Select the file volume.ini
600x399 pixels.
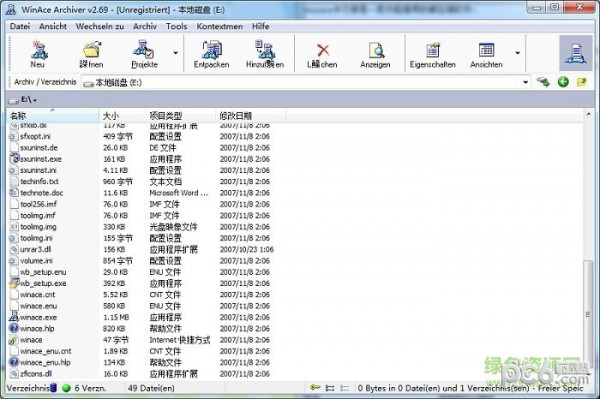pos(36,261)
